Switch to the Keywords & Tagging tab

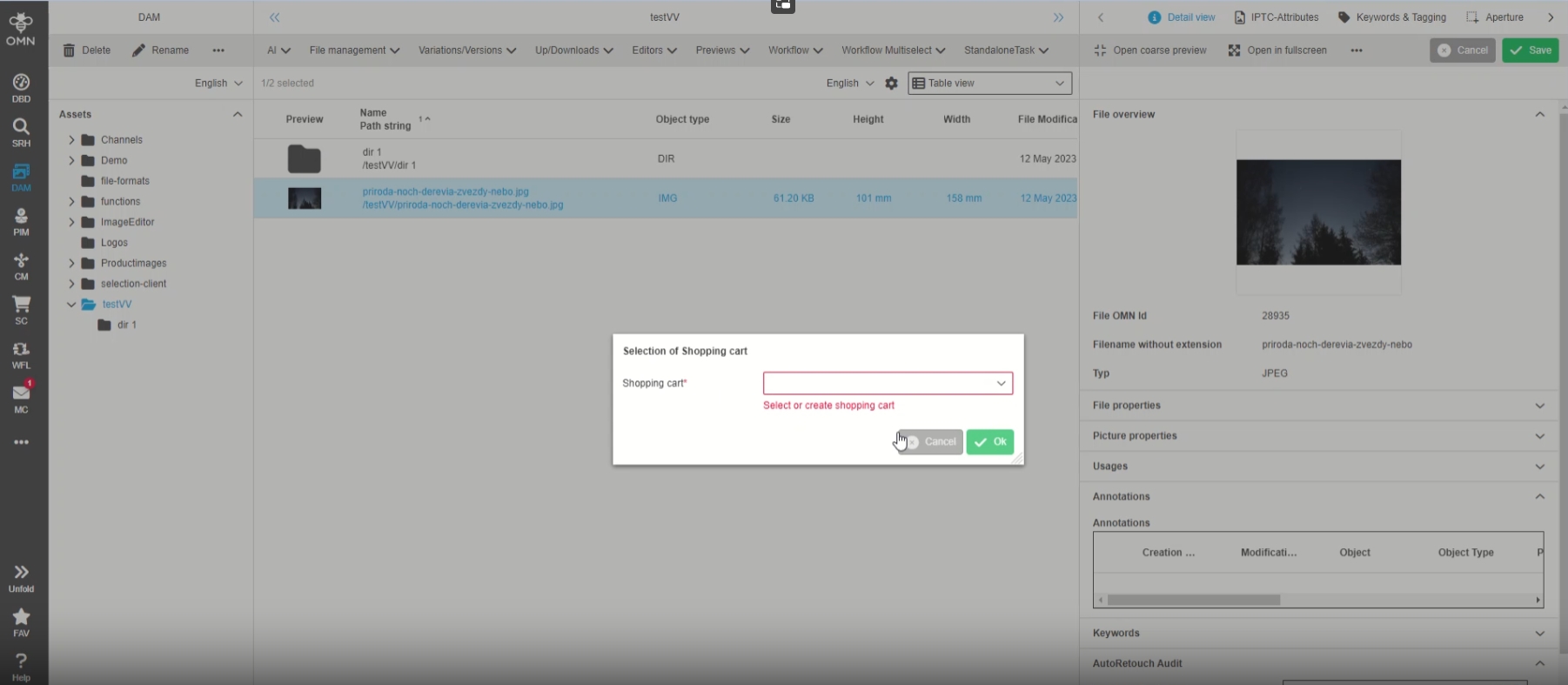tap(1392, 17)
